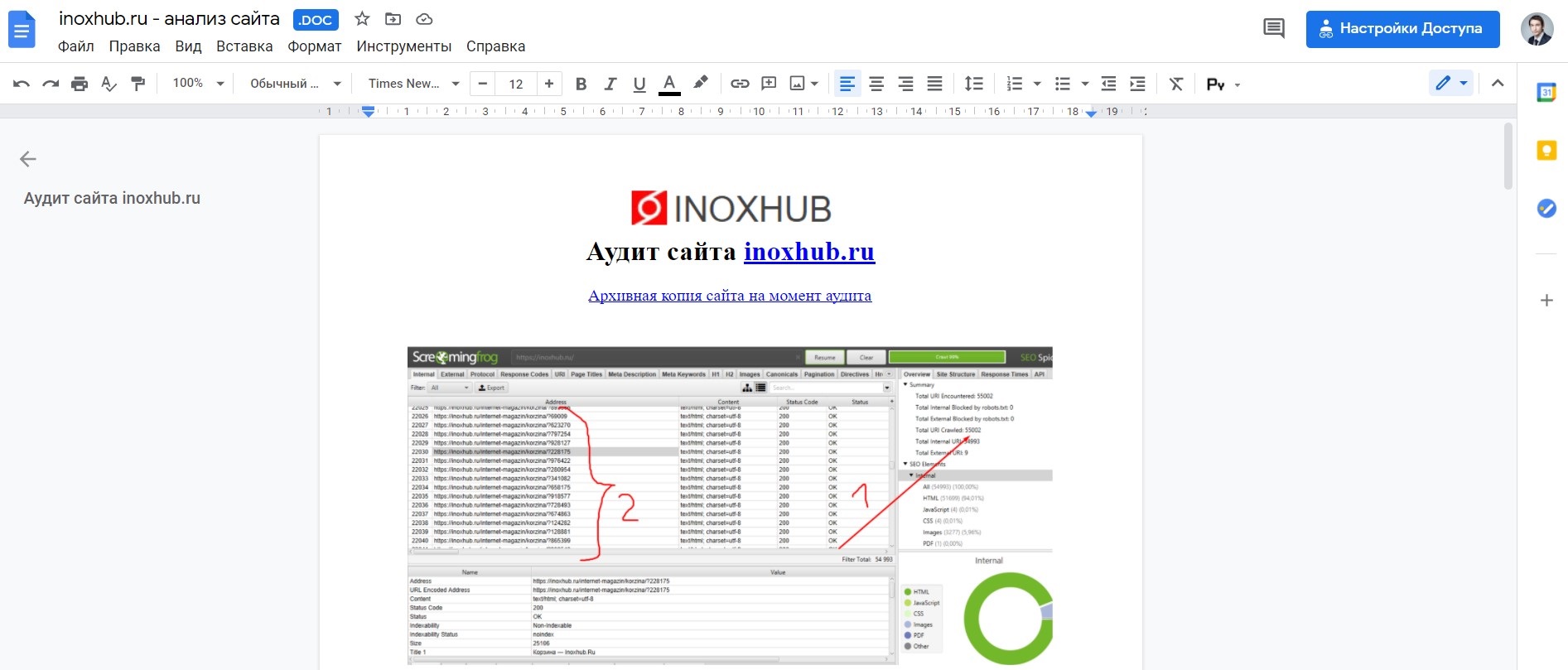1568x670 pixels.
Task: Apply bulleted list
Action: [x=1063, y=84]
